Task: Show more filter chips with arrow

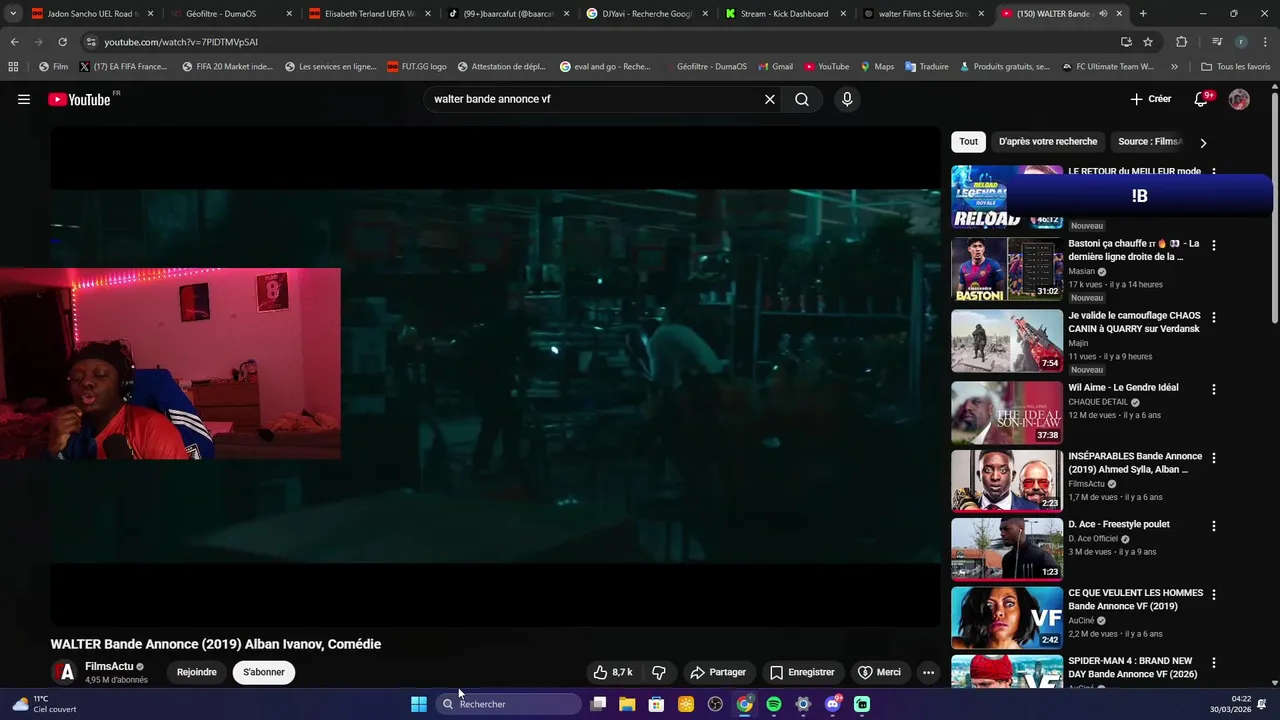Action: [x=1203, y=142]
